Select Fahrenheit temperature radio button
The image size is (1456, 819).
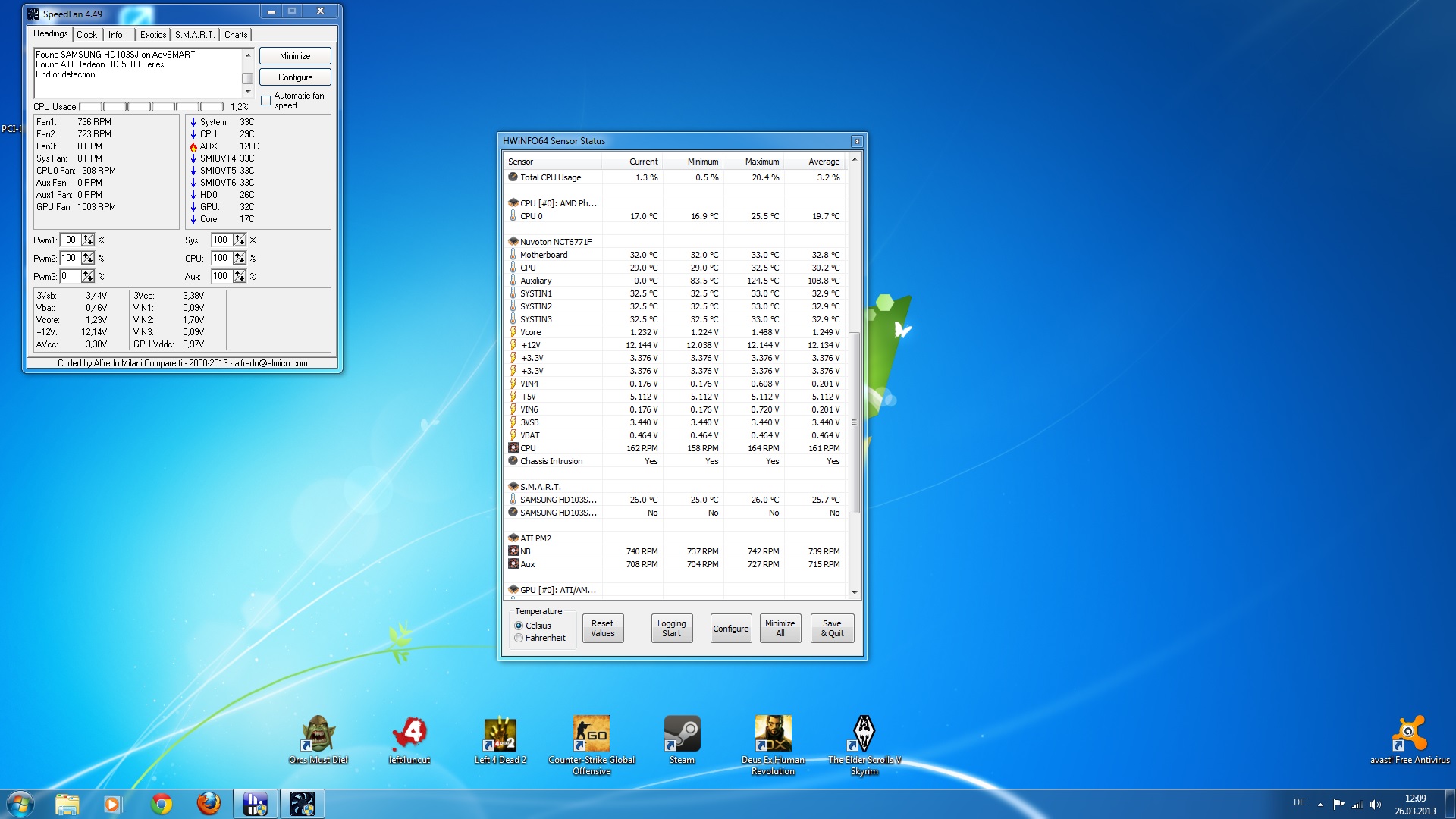pyautogui.click(x=519, y=638)
